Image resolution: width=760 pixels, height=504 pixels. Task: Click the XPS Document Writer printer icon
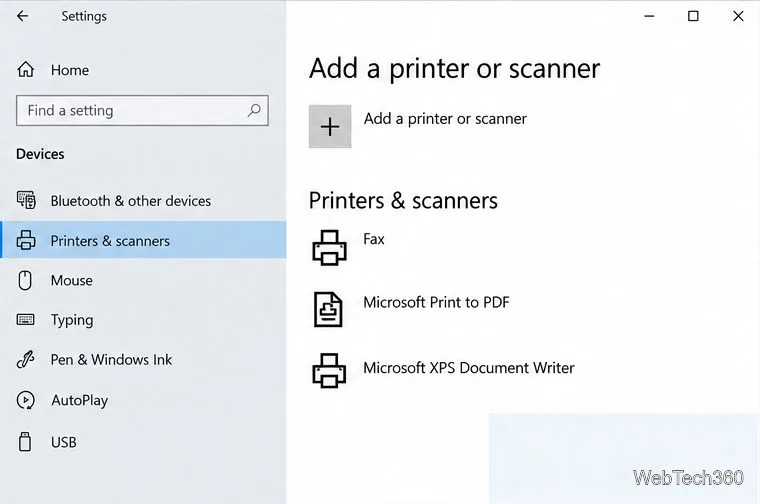(329, 371)
